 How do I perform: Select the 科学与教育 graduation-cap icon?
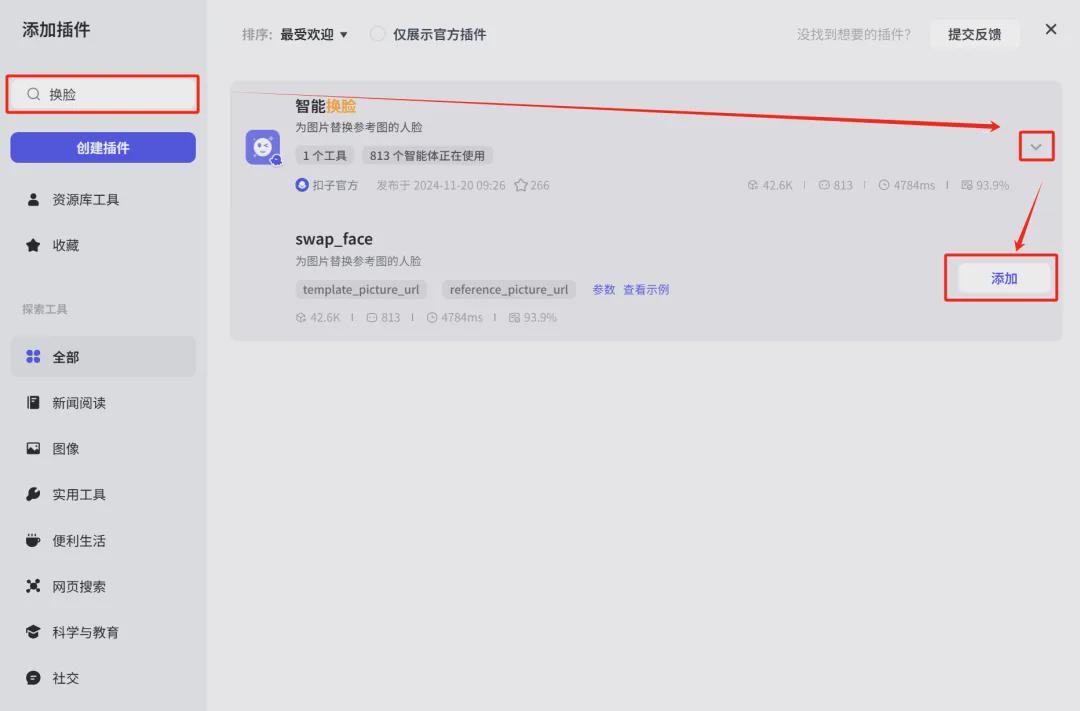(x=35, y=632)
